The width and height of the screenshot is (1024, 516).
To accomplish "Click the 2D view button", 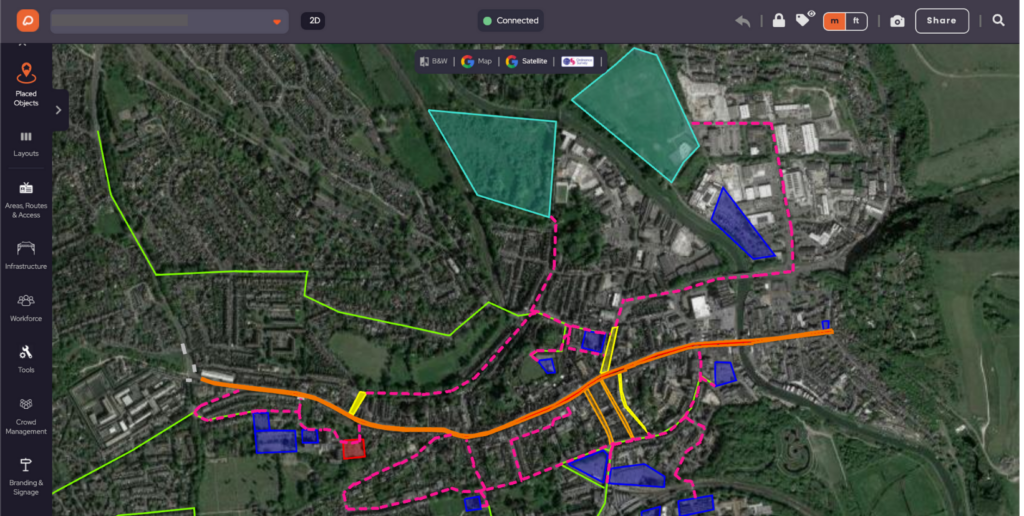I will click(x=314, y=21).
